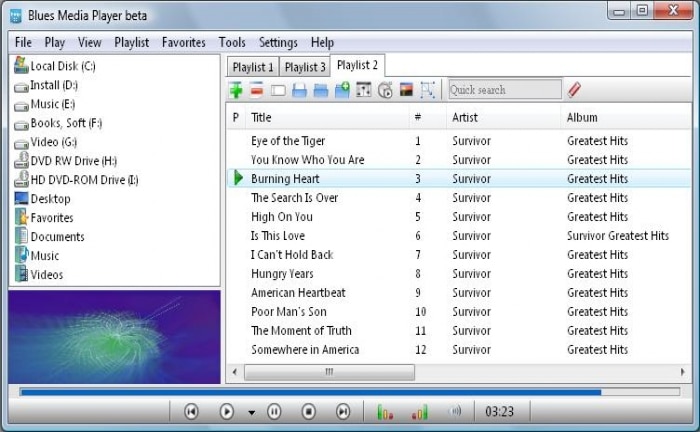Click the sort columns toolbar icon
The width and height of the screenshot is (700, 432).
pyautogui.click(x=363, y=90)
